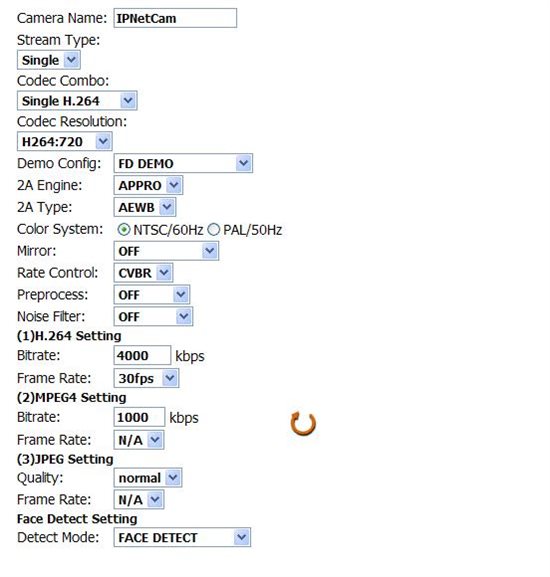This screenshot has height=577, width=550.
Task: Click the MPEG4 Bitrate field showing 1000
Action: click(139, 417)
